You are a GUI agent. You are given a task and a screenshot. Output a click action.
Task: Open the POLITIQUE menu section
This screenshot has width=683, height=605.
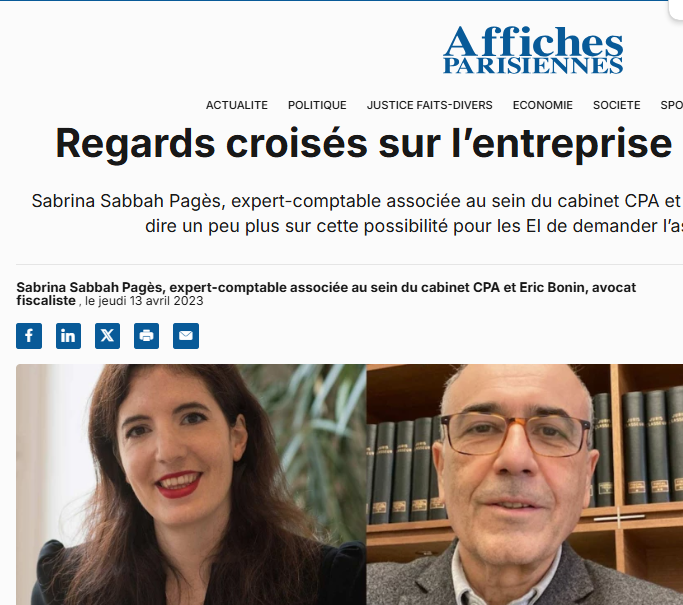coord(317,105)
